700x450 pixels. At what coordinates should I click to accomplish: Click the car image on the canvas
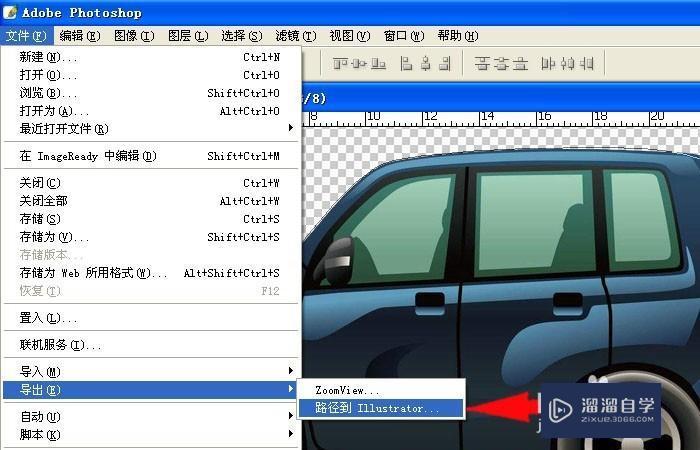501,299
